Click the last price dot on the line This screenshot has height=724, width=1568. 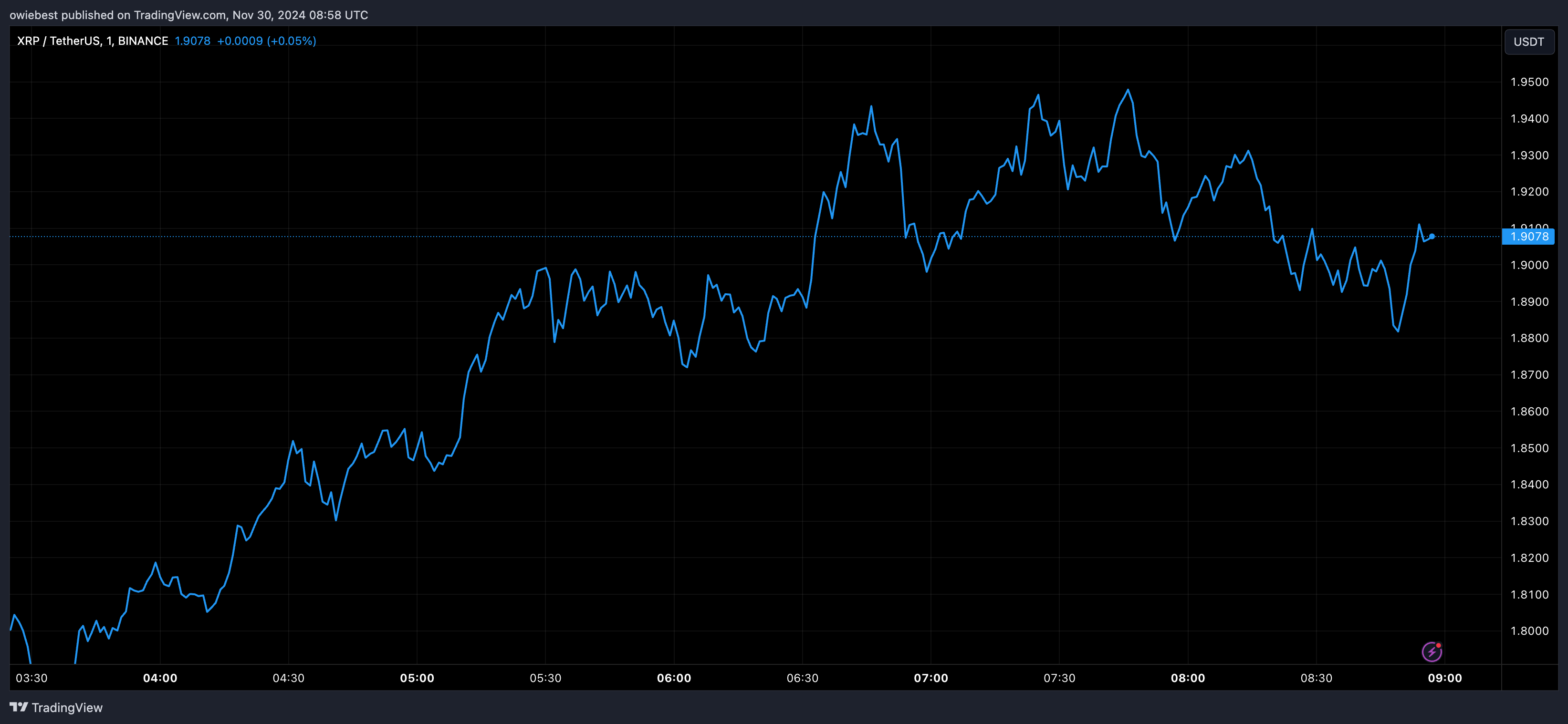tap(1432, 237)
